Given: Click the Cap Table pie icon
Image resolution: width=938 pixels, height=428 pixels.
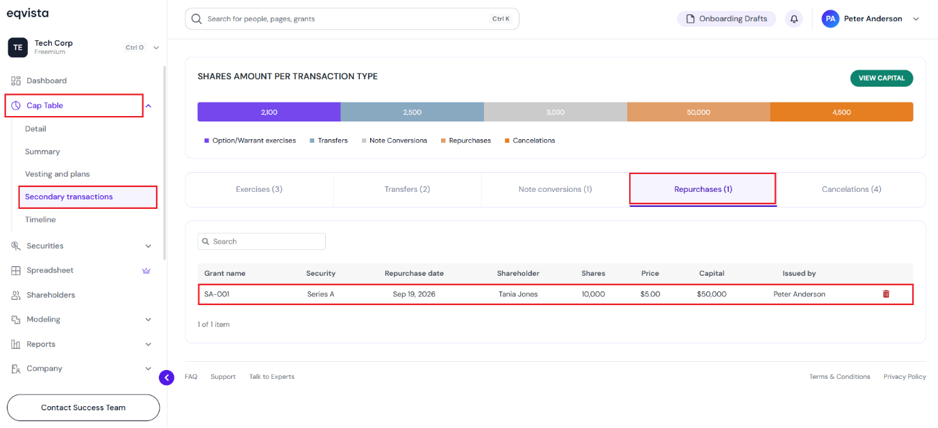Looking at the screenshot, I should coord(16,105).
